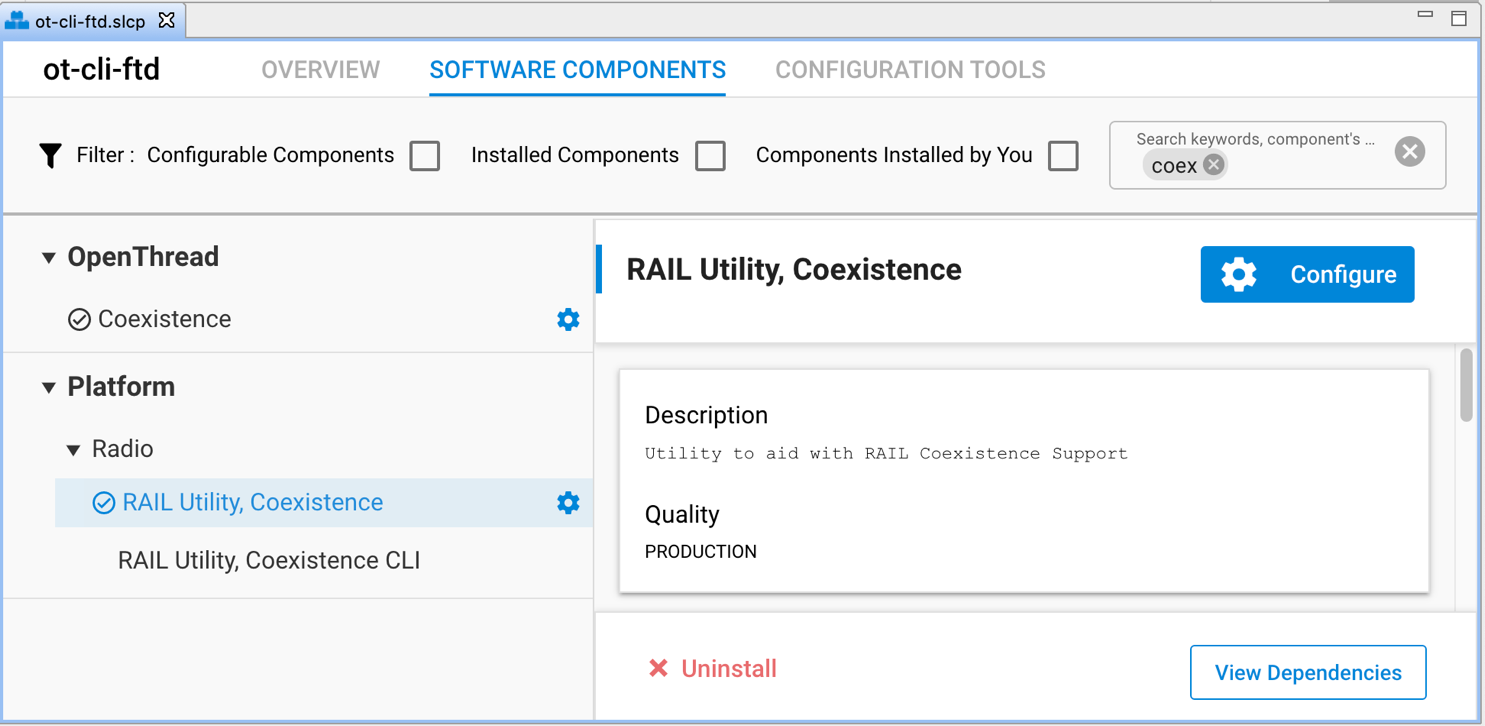Open View Dependencies

point(1307,673)
